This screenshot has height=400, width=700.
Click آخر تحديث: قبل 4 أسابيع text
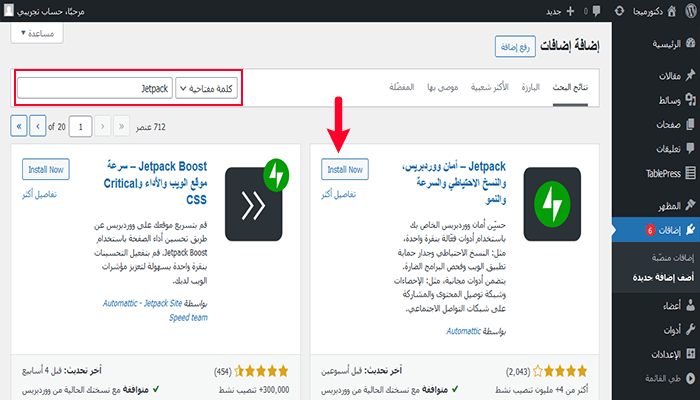coord(62,371)
